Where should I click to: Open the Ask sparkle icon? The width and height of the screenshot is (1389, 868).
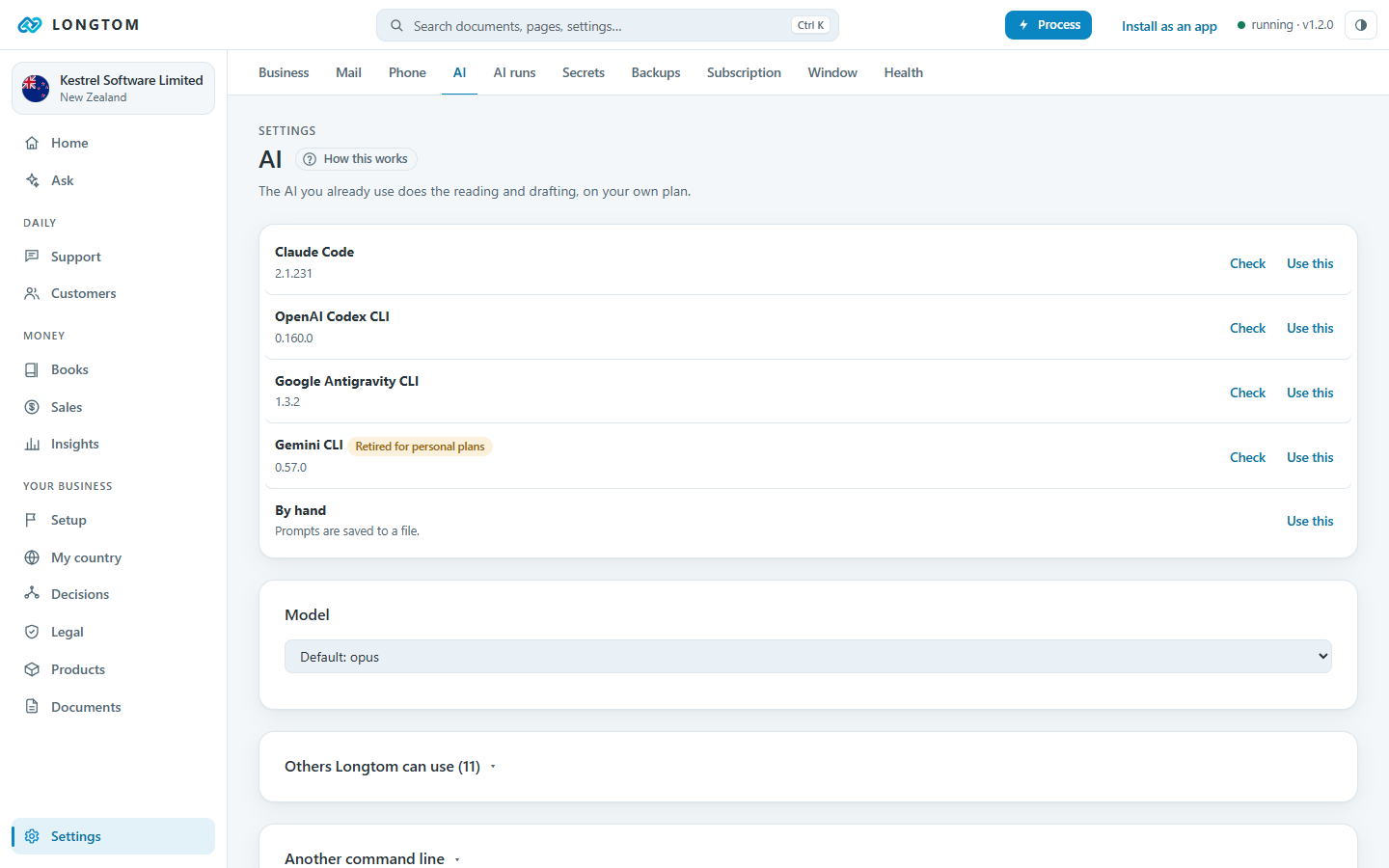click(x=32, y=180)
